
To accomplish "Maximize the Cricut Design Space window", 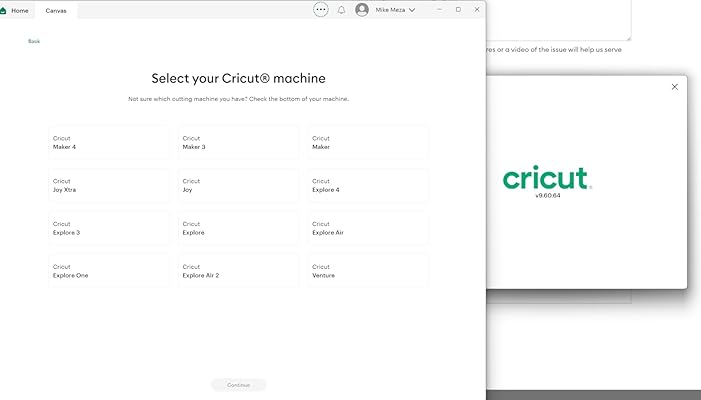I will pos(458,9).
